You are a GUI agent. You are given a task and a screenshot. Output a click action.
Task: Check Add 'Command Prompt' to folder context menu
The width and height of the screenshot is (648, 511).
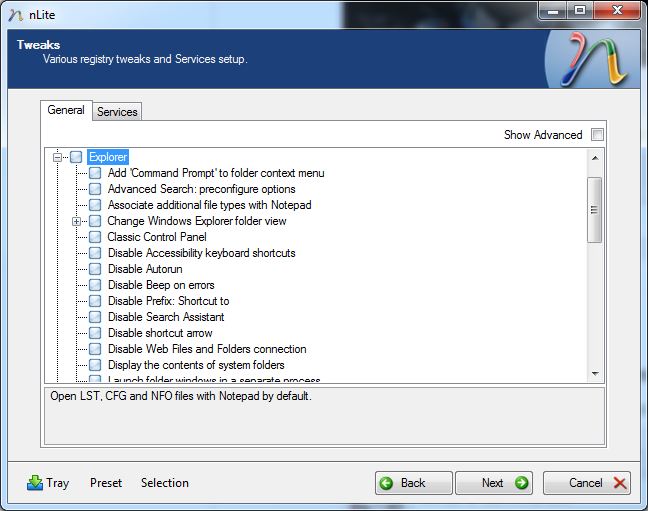point(95,173)
